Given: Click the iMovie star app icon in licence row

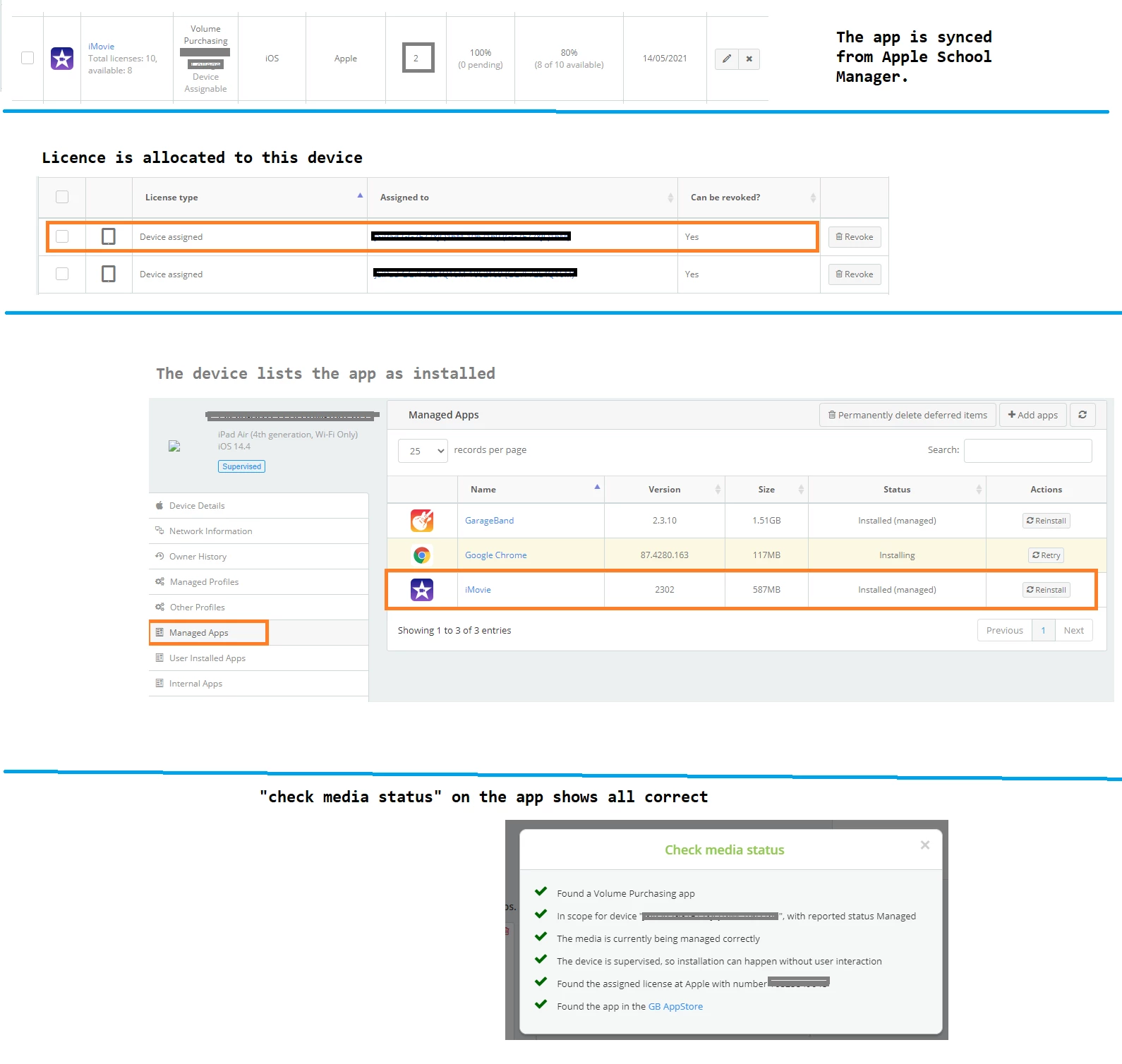Looking at the screenshot, I should pyautogui.click(x=62, y=59).
